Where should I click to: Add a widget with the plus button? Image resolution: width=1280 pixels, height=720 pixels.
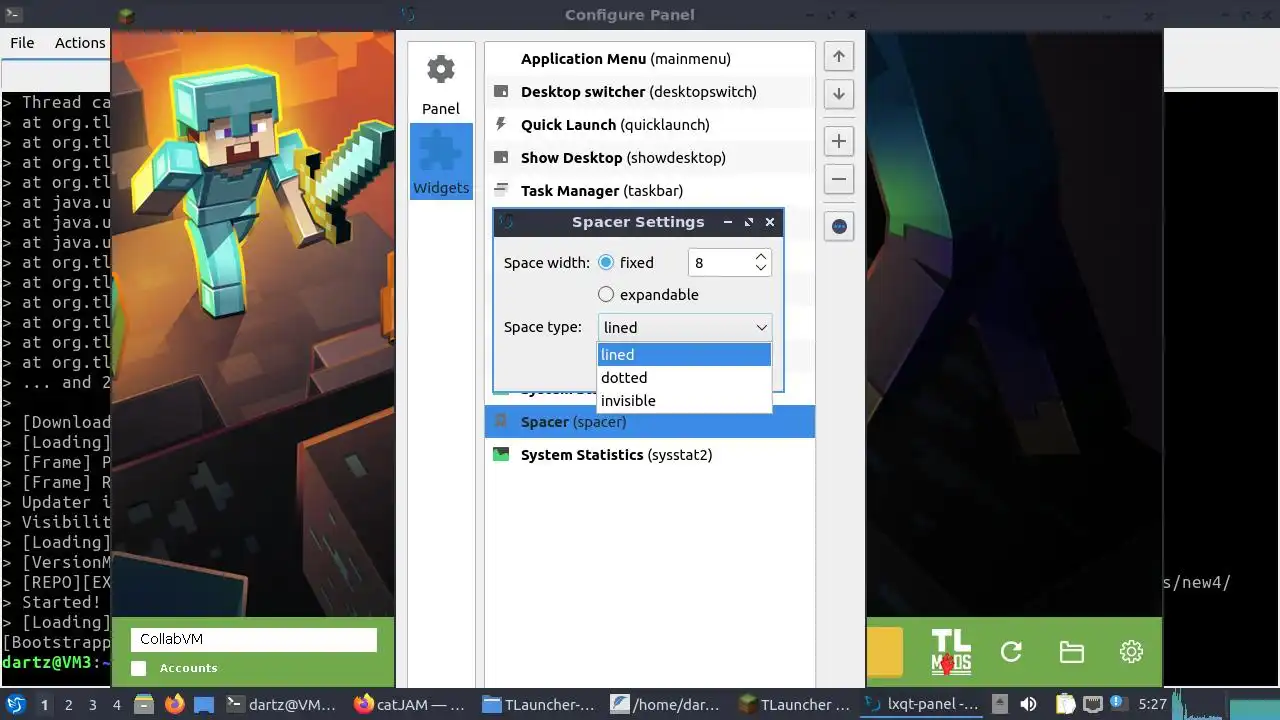point(839,141)
